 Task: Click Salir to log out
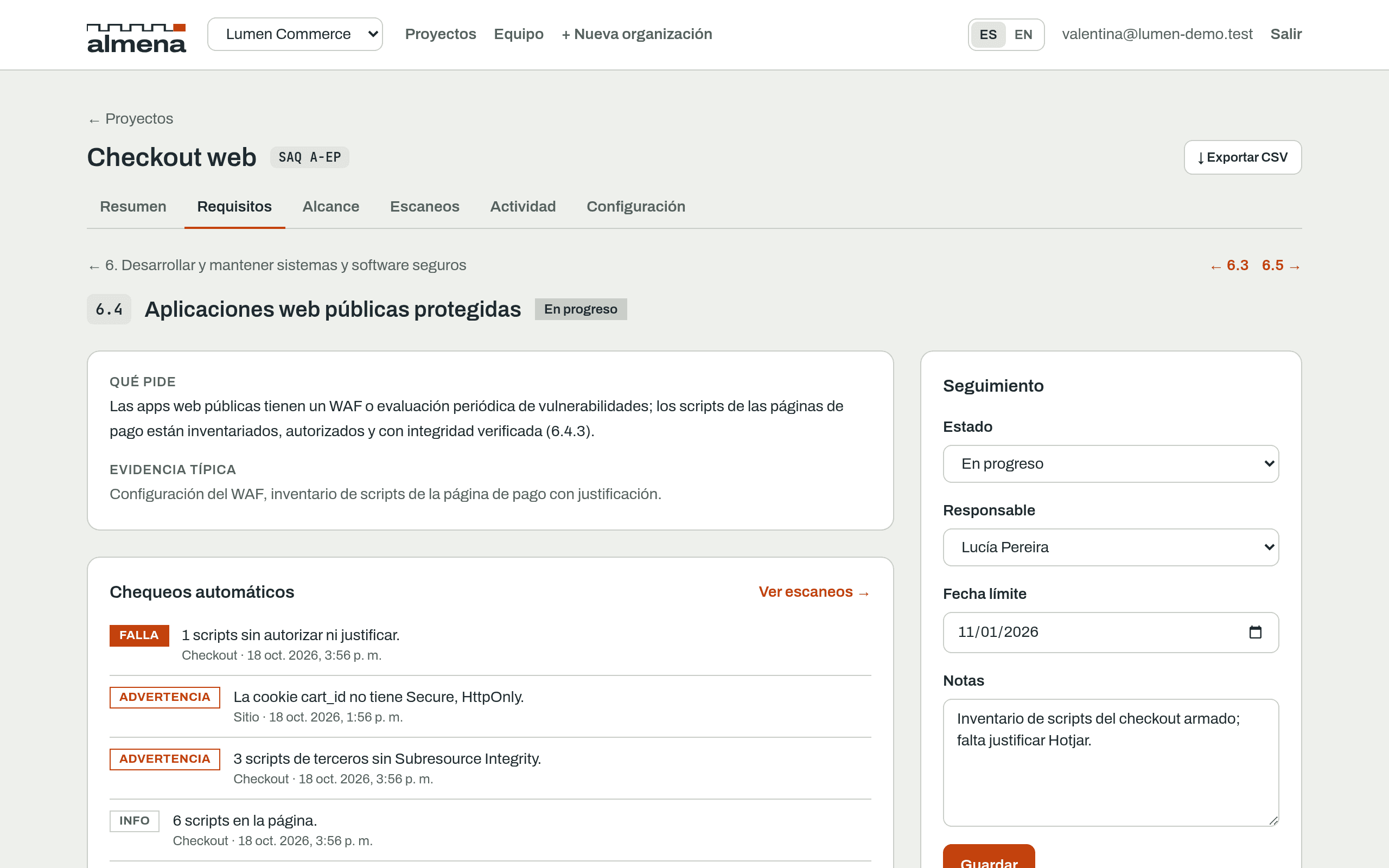[1286, 34]
